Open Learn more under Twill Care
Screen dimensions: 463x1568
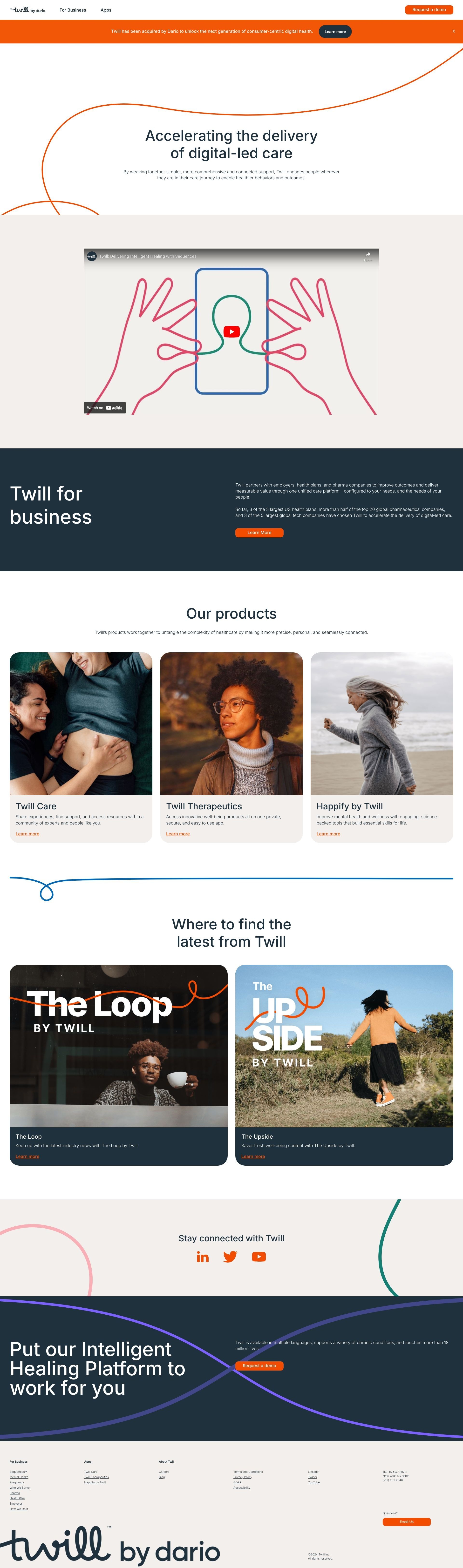point(27,834)
